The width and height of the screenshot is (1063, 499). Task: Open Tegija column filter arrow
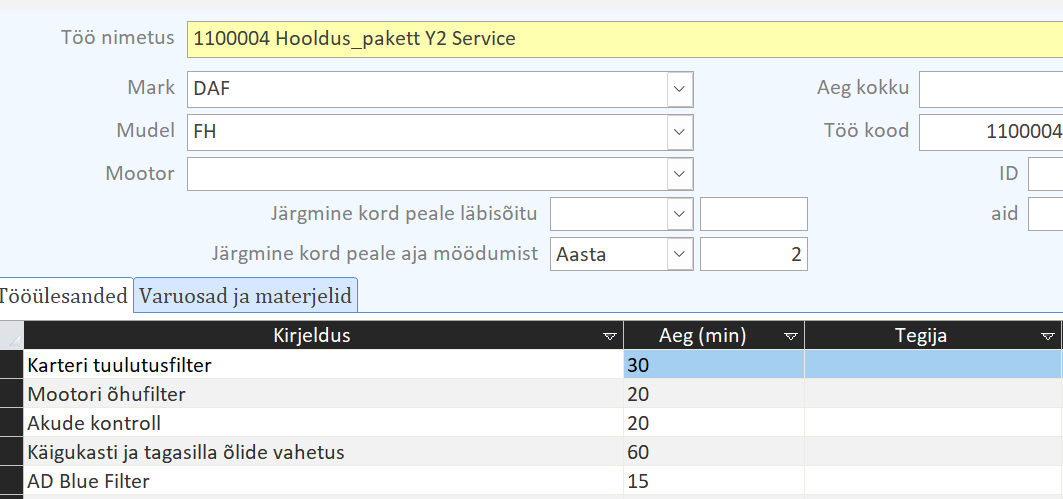click(x=1048, y=335)
